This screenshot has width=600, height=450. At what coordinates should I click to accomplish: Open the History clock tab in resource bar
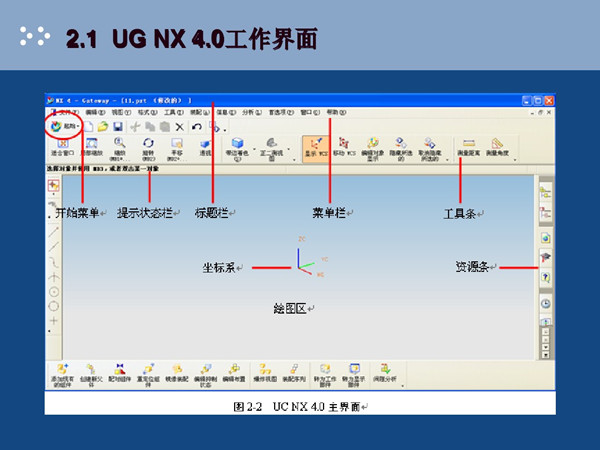pos(545,303)
